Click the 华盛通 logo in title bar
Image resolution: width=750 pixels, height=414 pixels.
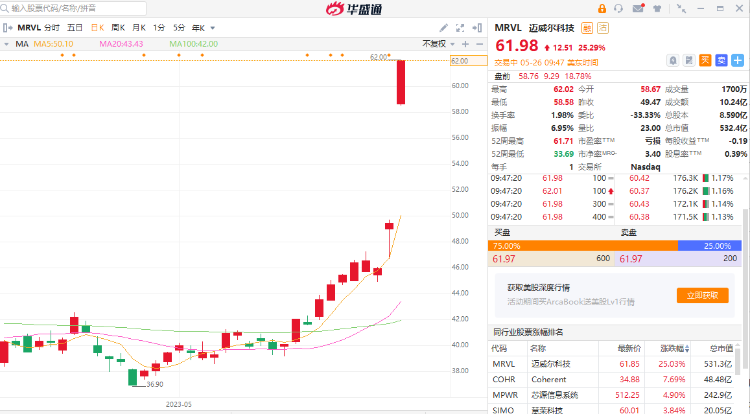click(354, 9)
